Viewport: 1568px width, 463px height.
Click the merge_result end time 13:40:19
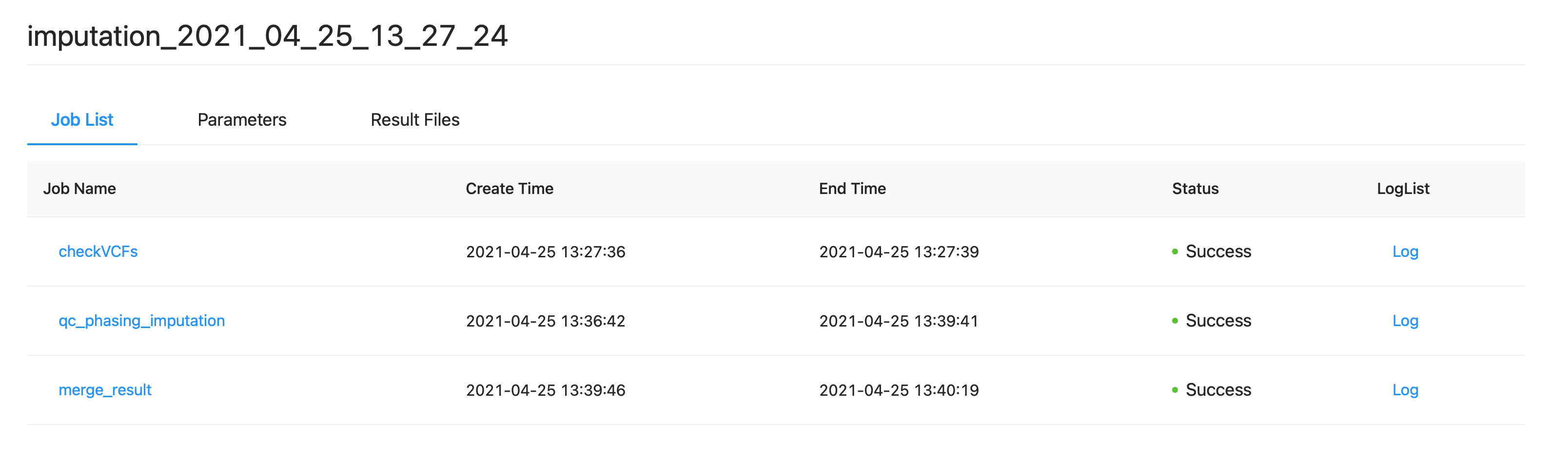click(x=899, y=390)
